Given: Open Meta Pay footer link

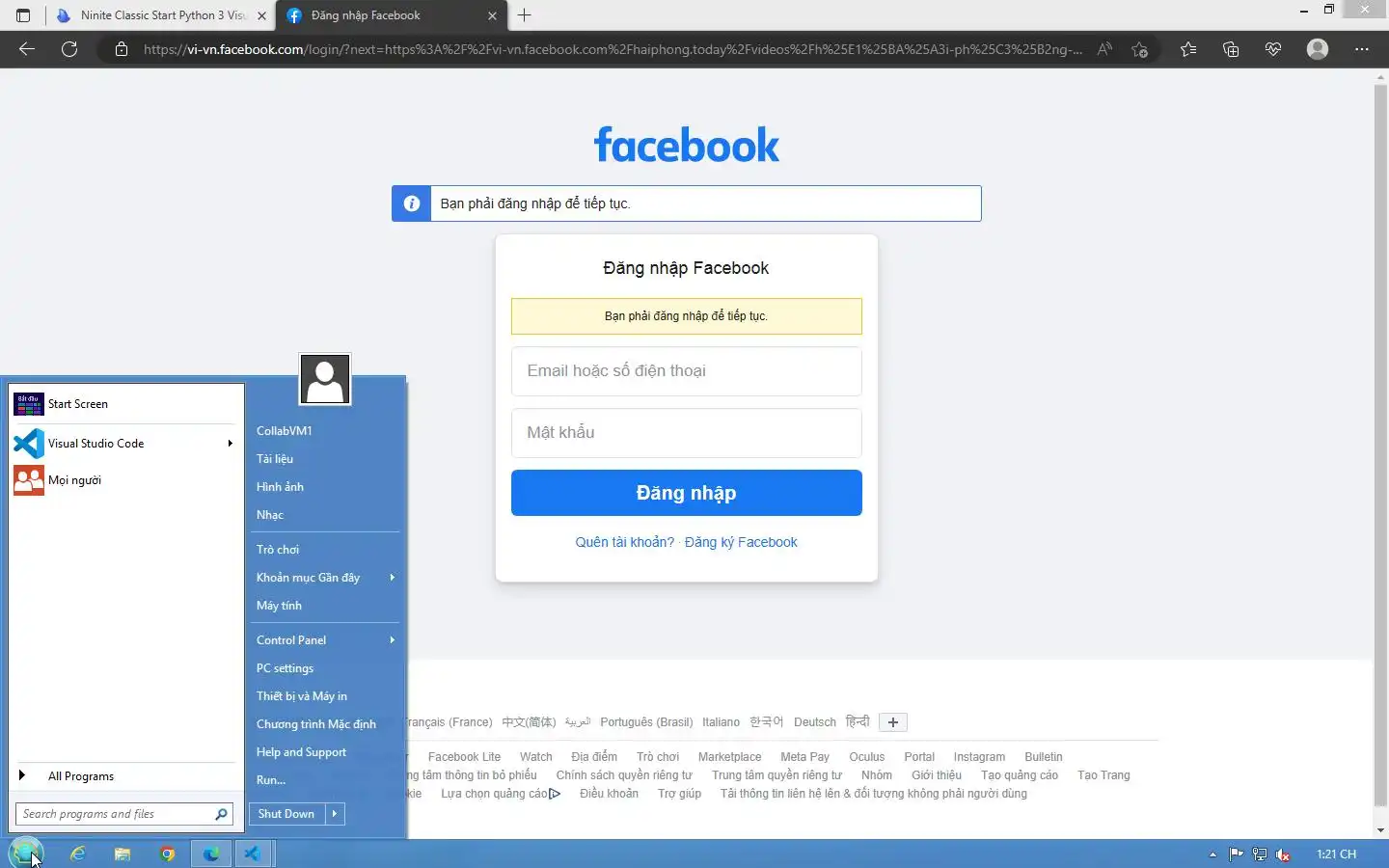Looking at the screenshot, I should pyautogui.click(x=804, y=757).
